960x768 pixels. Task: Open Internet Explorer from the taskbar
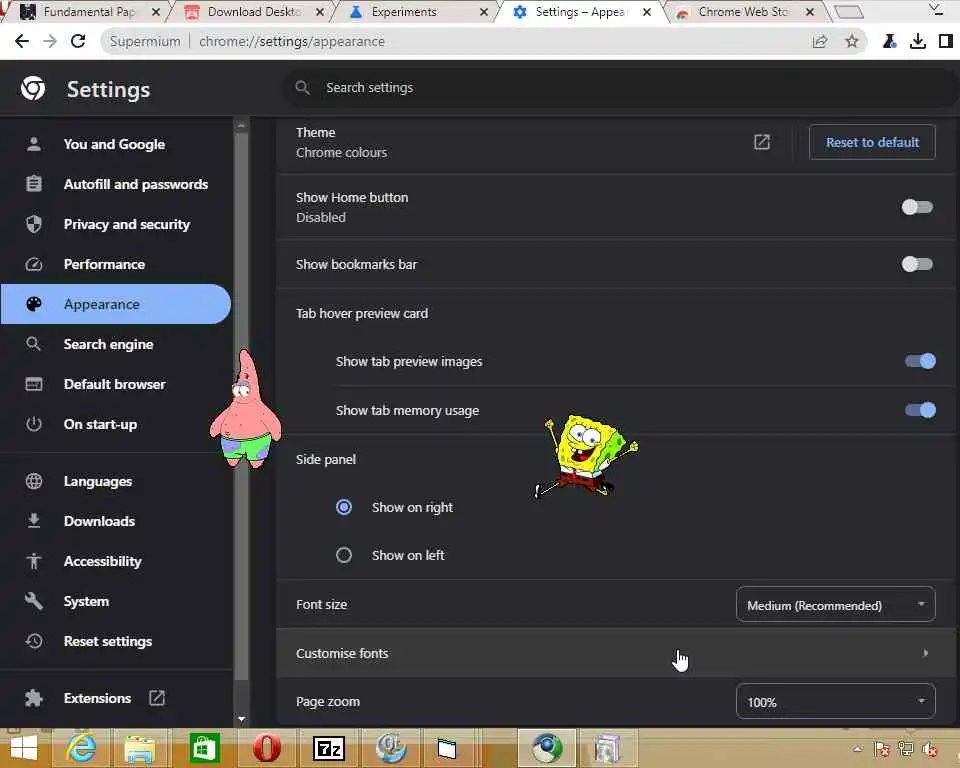(x=81, y=748)
